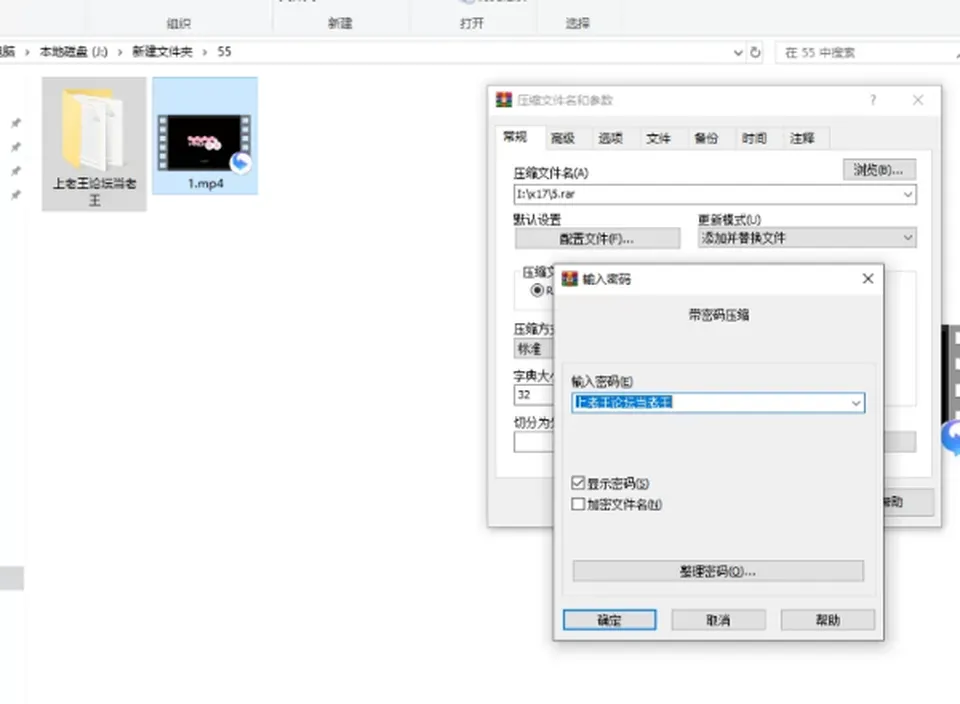Navigate to 新建文件夹 in breadcrumb
The image size is (960, 704).
click(x=162, y=52)
